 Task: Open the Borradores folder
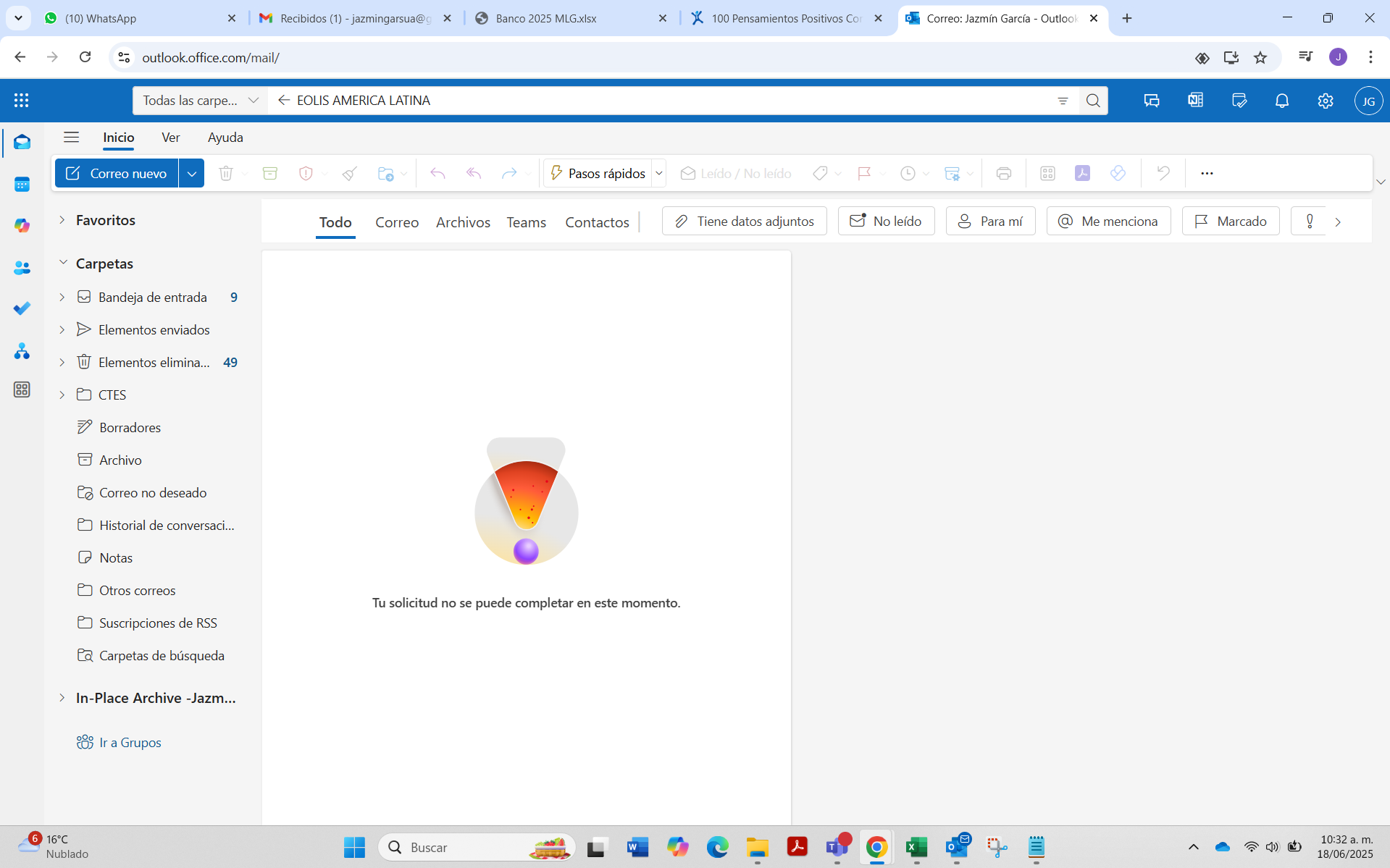pos(130,427)
